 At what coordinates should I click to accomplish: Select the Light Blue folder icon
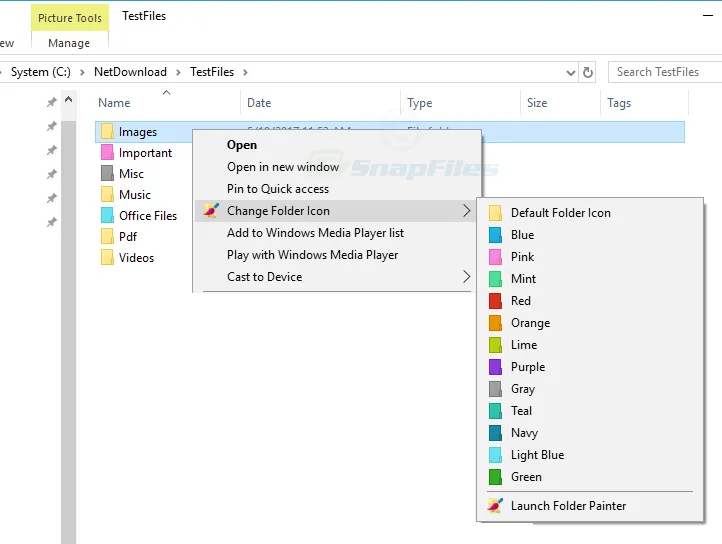(x=495, y=455)
